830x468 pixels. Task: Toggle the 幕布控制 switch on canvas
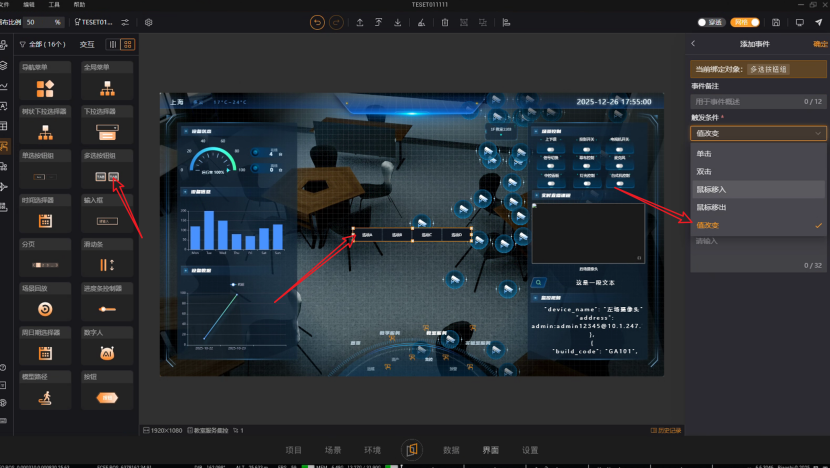click(587, 166)
